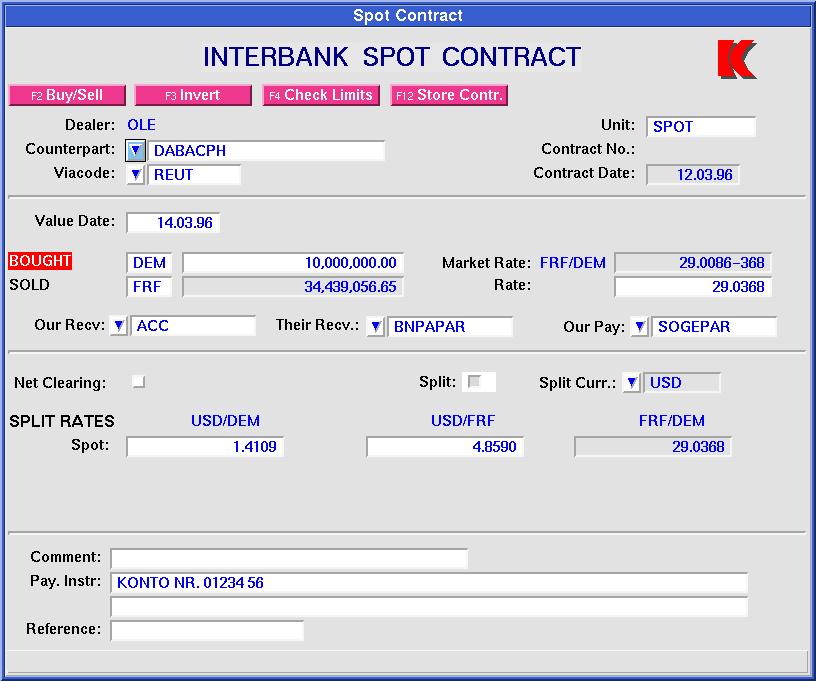Screen dimensions: 816x681
Task: Click the FRF/DEM split rate heading
Action: pyautogui.click(x=672, y=420)
